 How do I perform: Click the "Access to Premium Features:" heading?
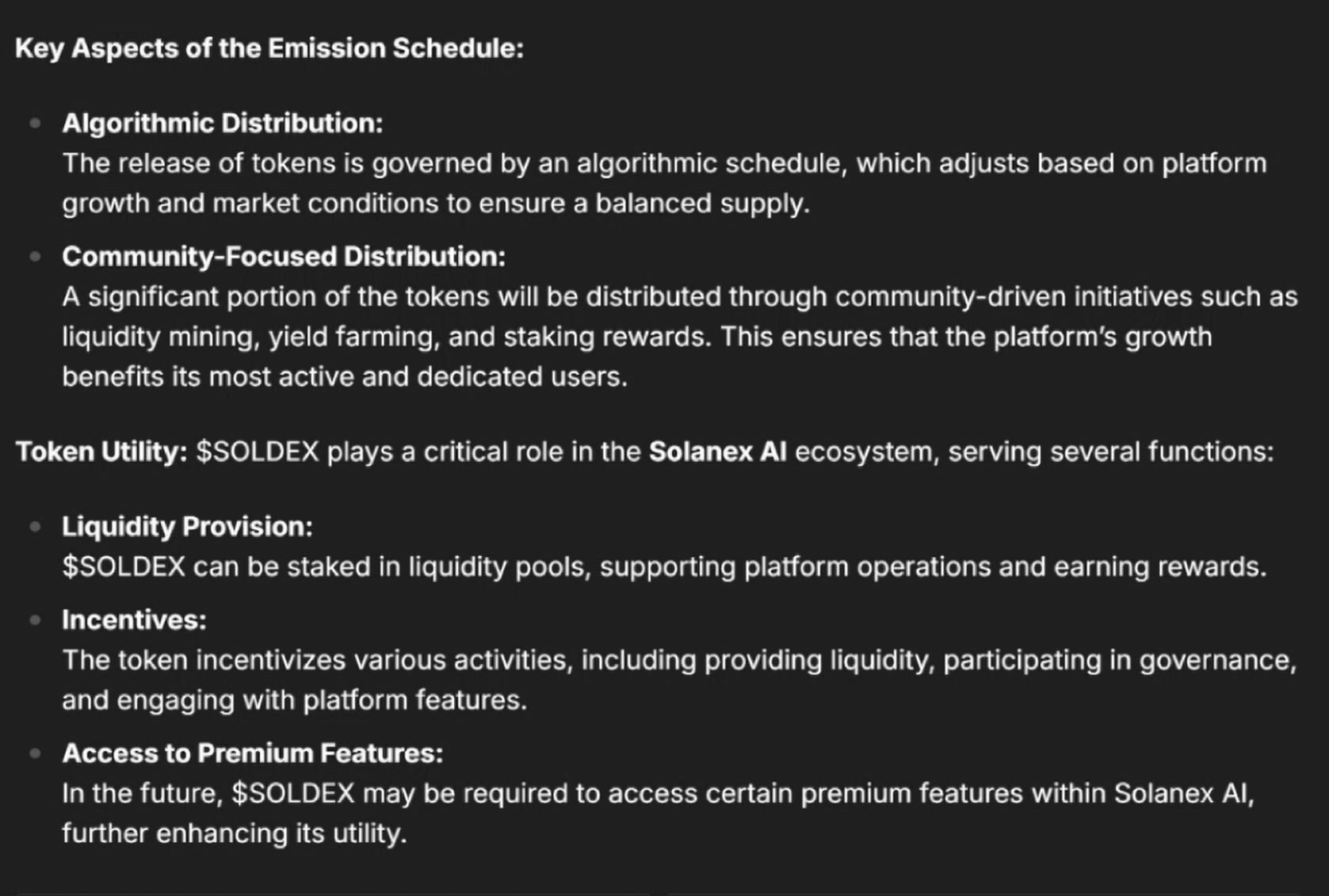pos(252,753)
